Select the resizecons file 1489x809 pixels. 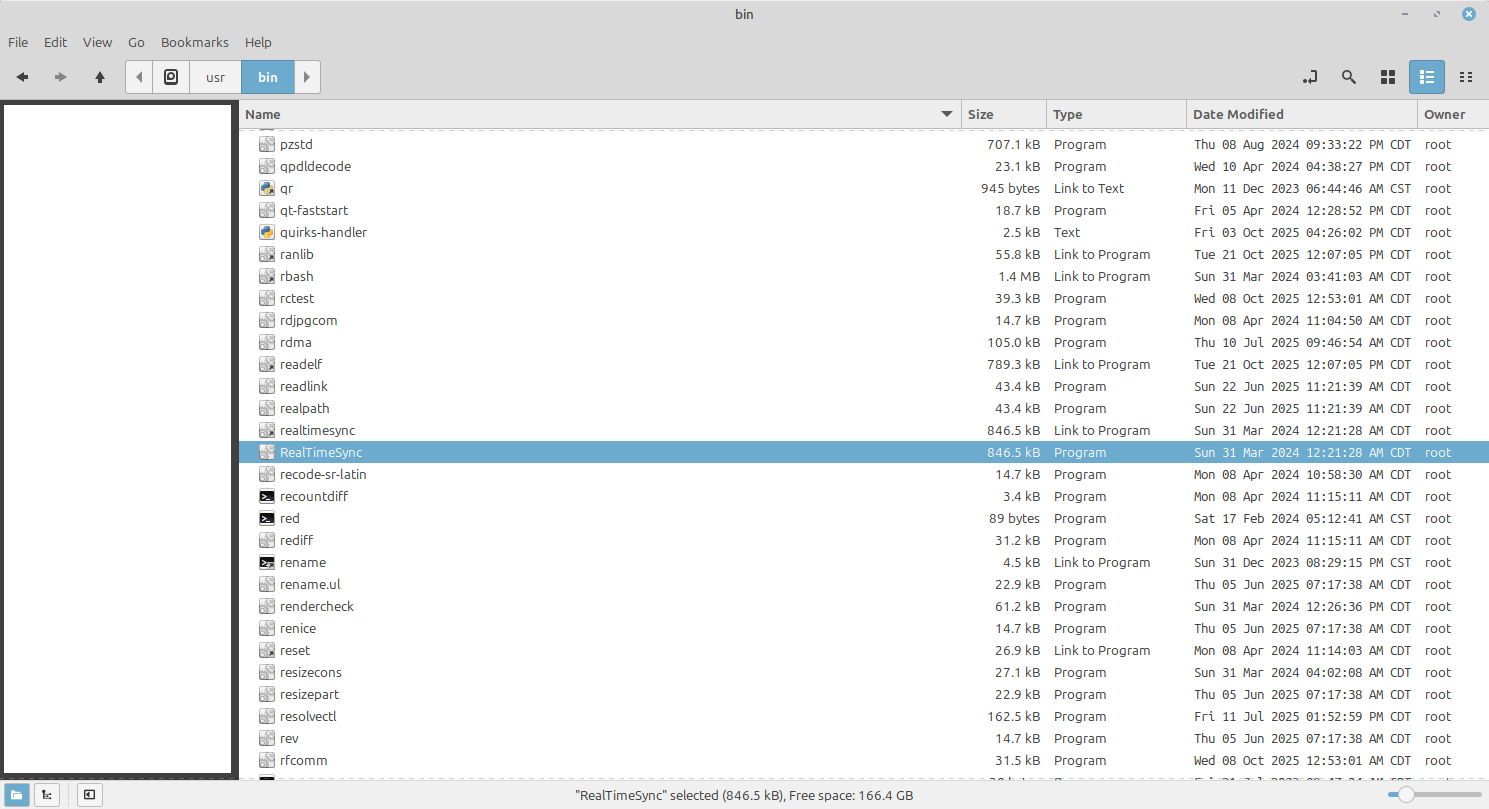[311, 672]
